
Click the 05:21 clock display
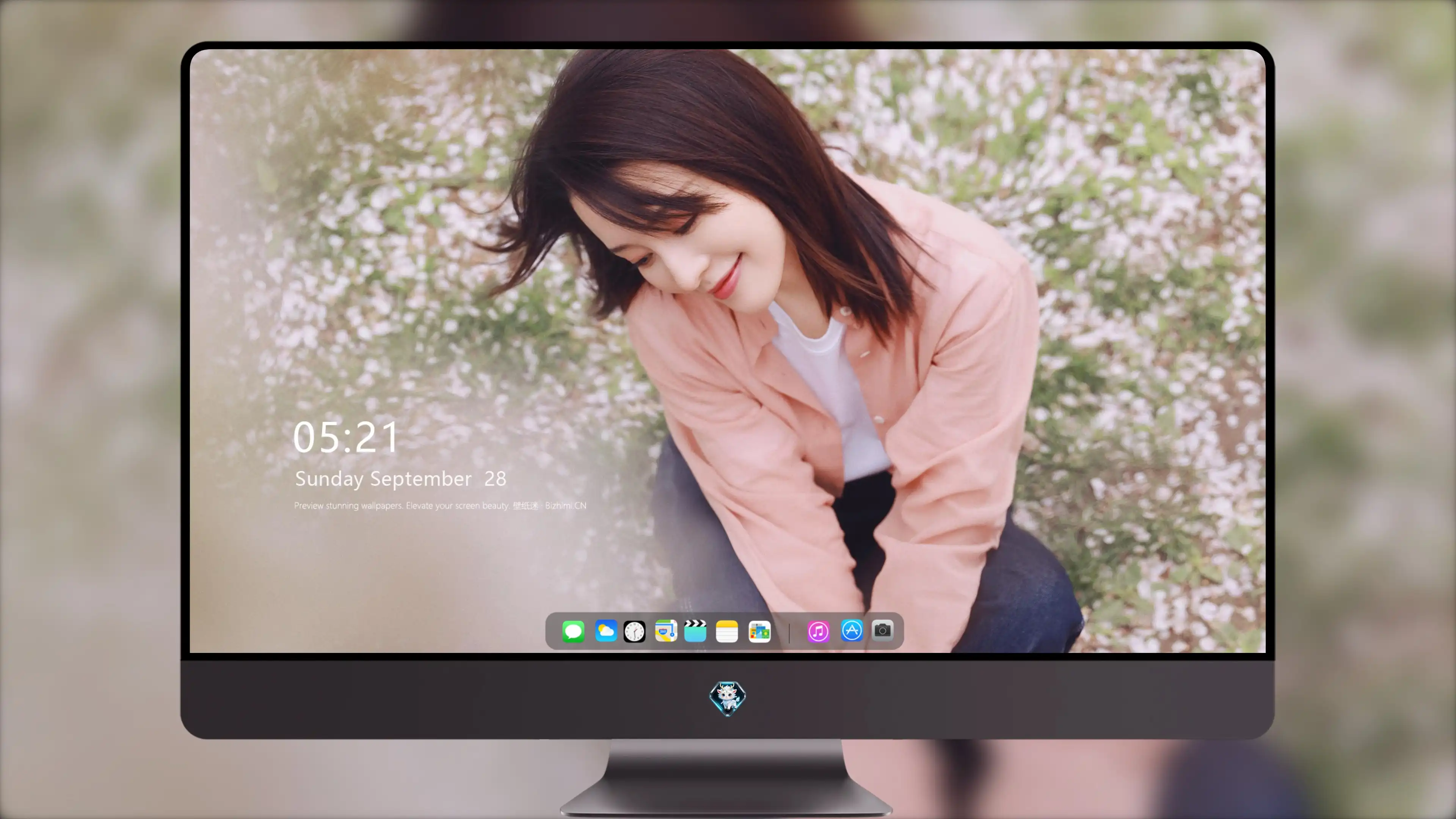click(345, 437)
